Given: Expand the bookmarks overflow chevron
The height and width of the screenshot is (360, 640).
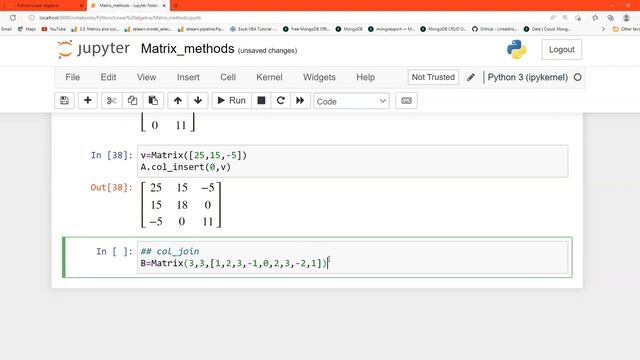Looking at the screenshot, I should pos(603,29).
